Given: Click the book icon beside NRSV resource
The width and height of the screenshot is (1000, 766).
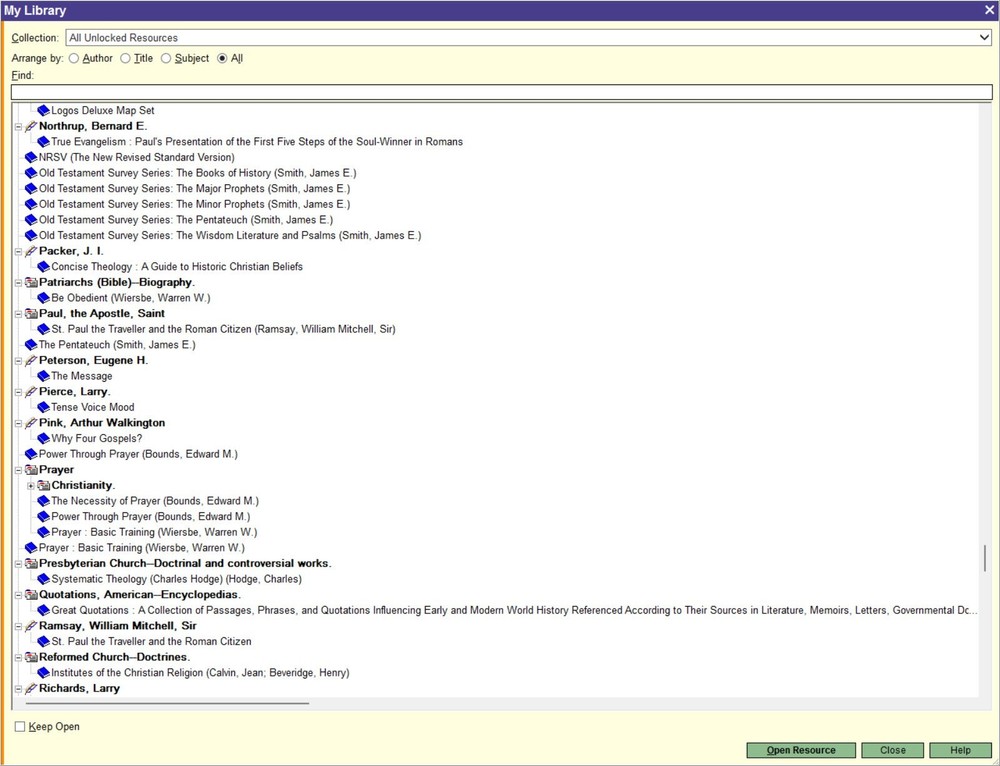Looking at the screenshot, I should [30, 157].
